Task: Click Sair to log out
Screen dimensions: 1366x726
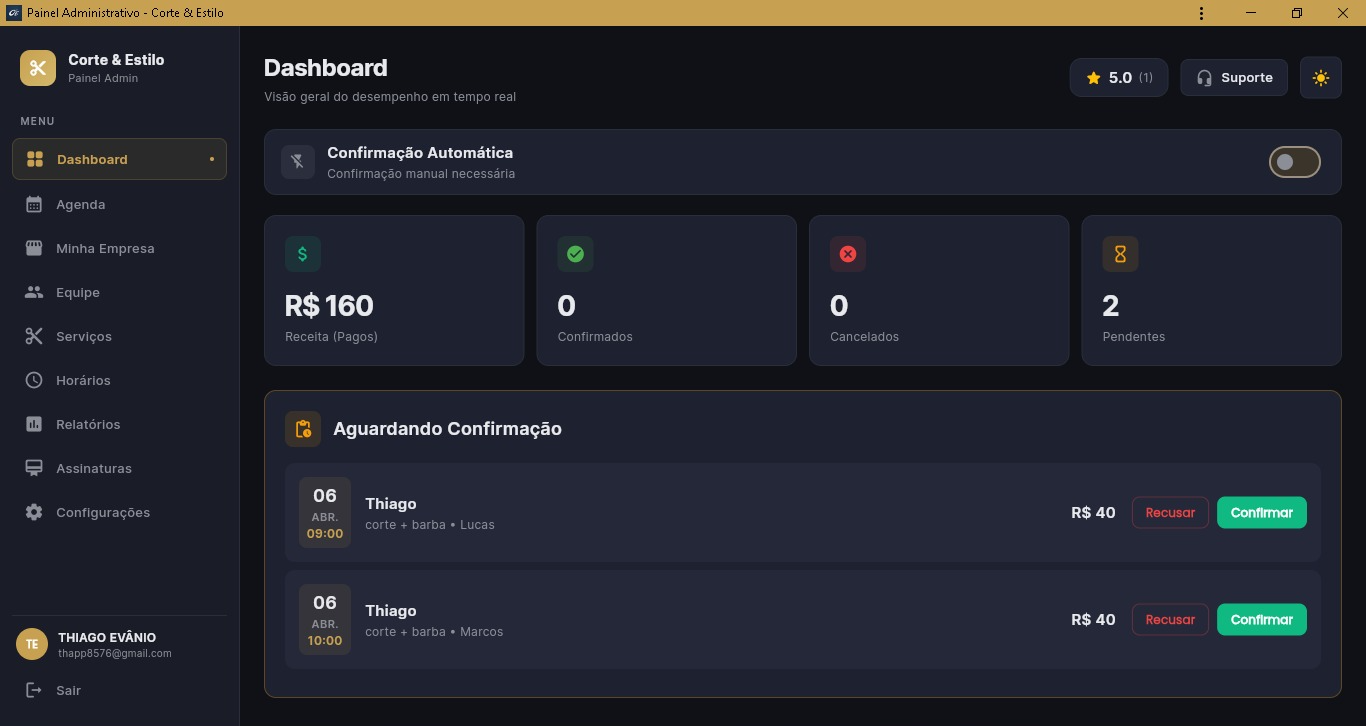Action: coord(68,690)
